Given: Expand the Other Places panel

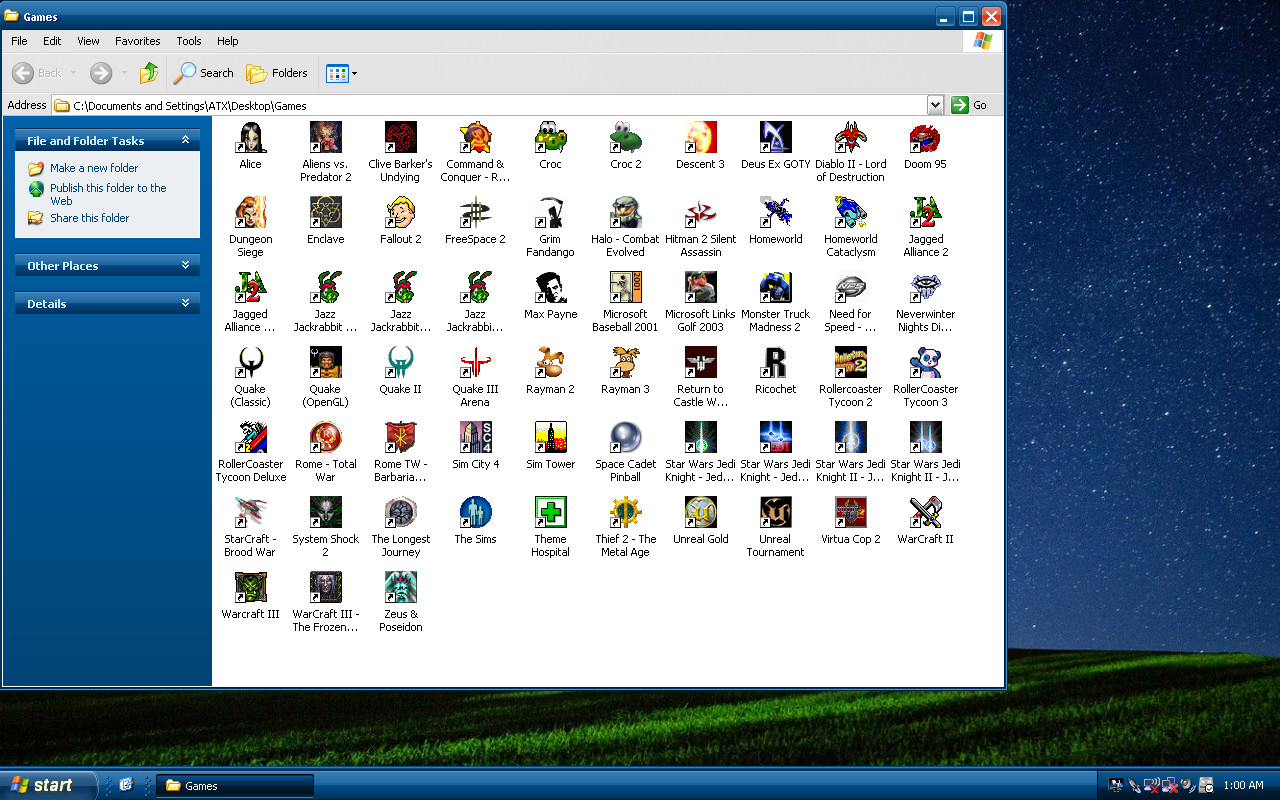Looking at the screenshot, I should click(185, 266).
